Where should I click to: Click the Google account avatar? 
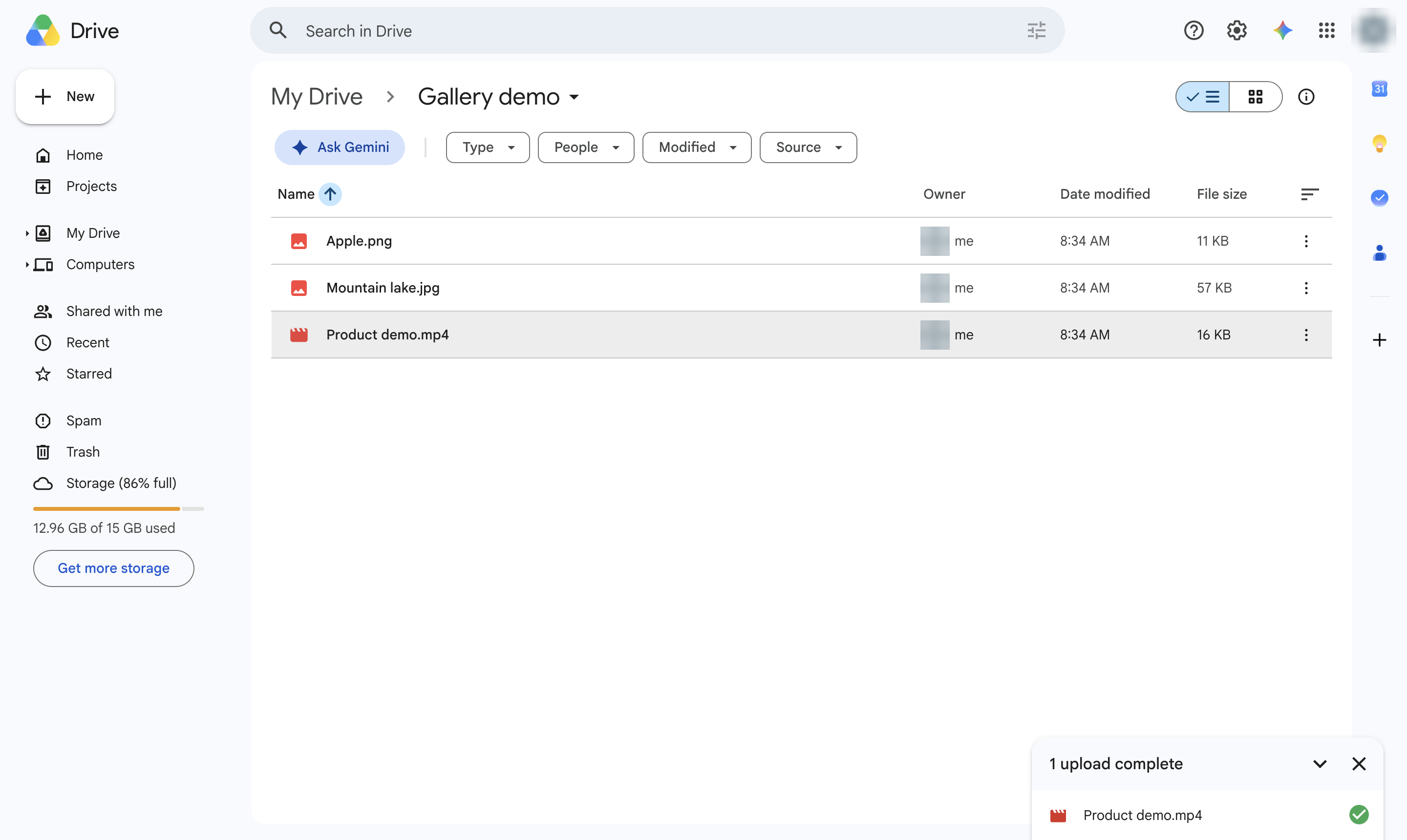tap(1373, 31)
